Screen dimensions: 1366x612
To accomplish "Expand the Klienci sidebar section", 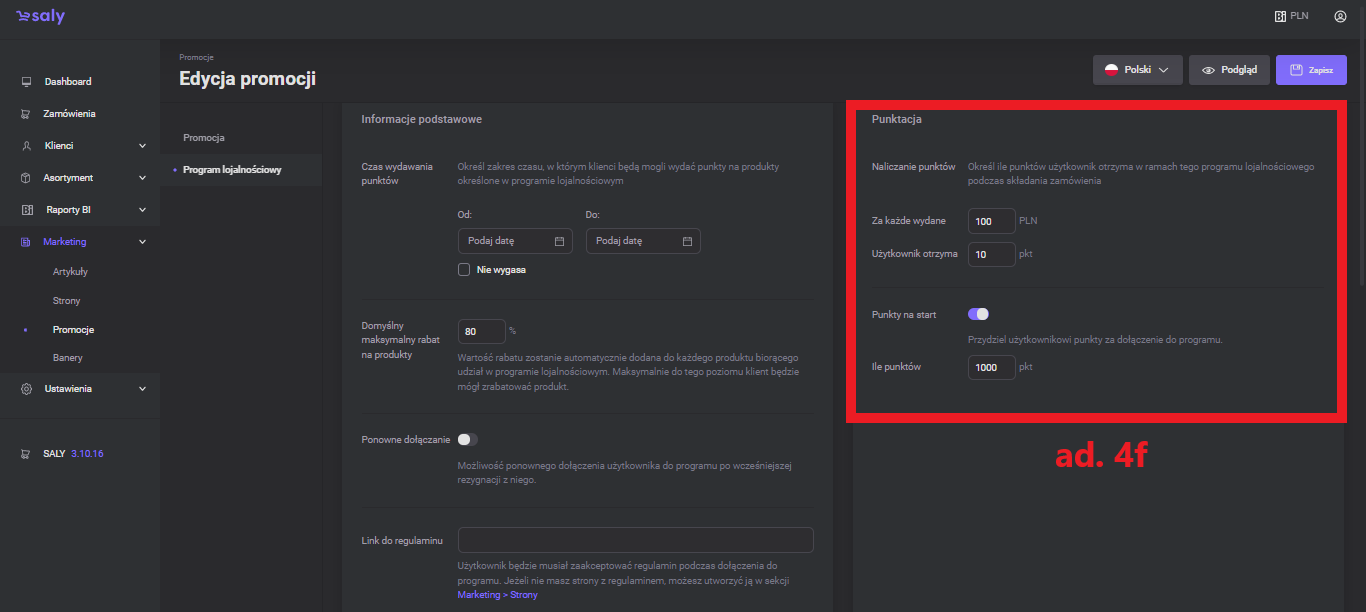I will coord(142,146).
